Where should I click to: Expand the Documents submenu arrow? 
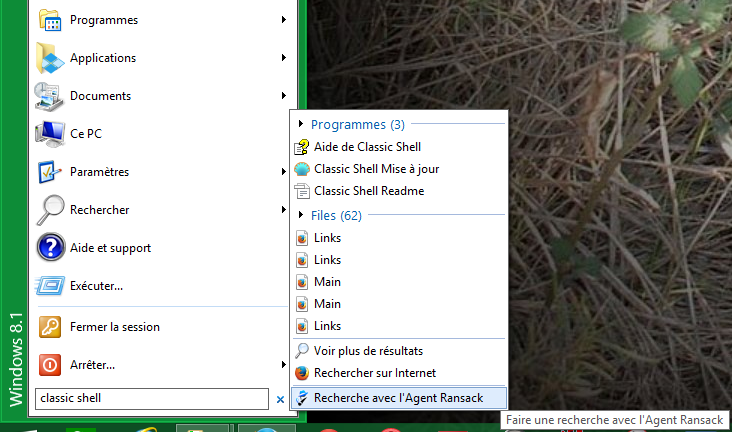[284, 97]
